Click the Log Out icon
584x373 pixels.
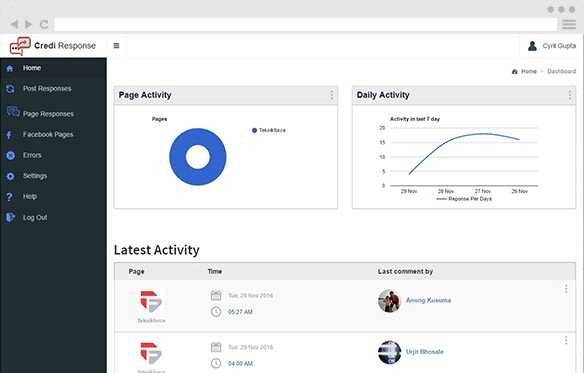[10, 217]
